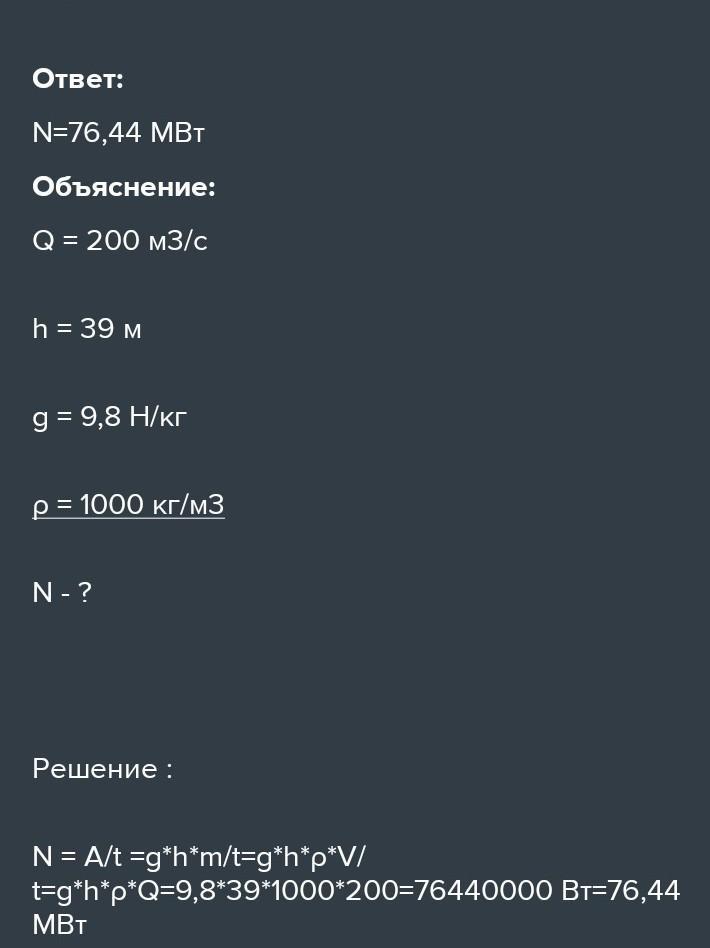Click underlined text 'ρ = 1000 кг/м3'
This screenshot has width=710, height=948.
tap(128, 505)
